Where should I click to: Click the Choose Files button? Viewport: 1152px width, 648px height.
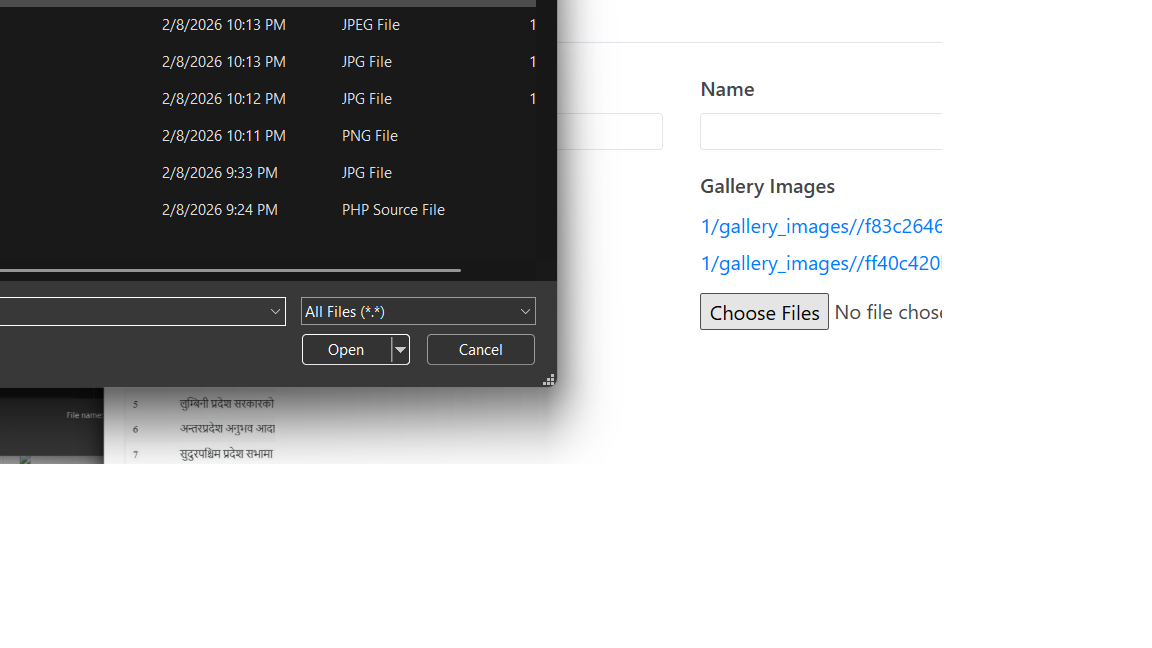tap(764, 312)
